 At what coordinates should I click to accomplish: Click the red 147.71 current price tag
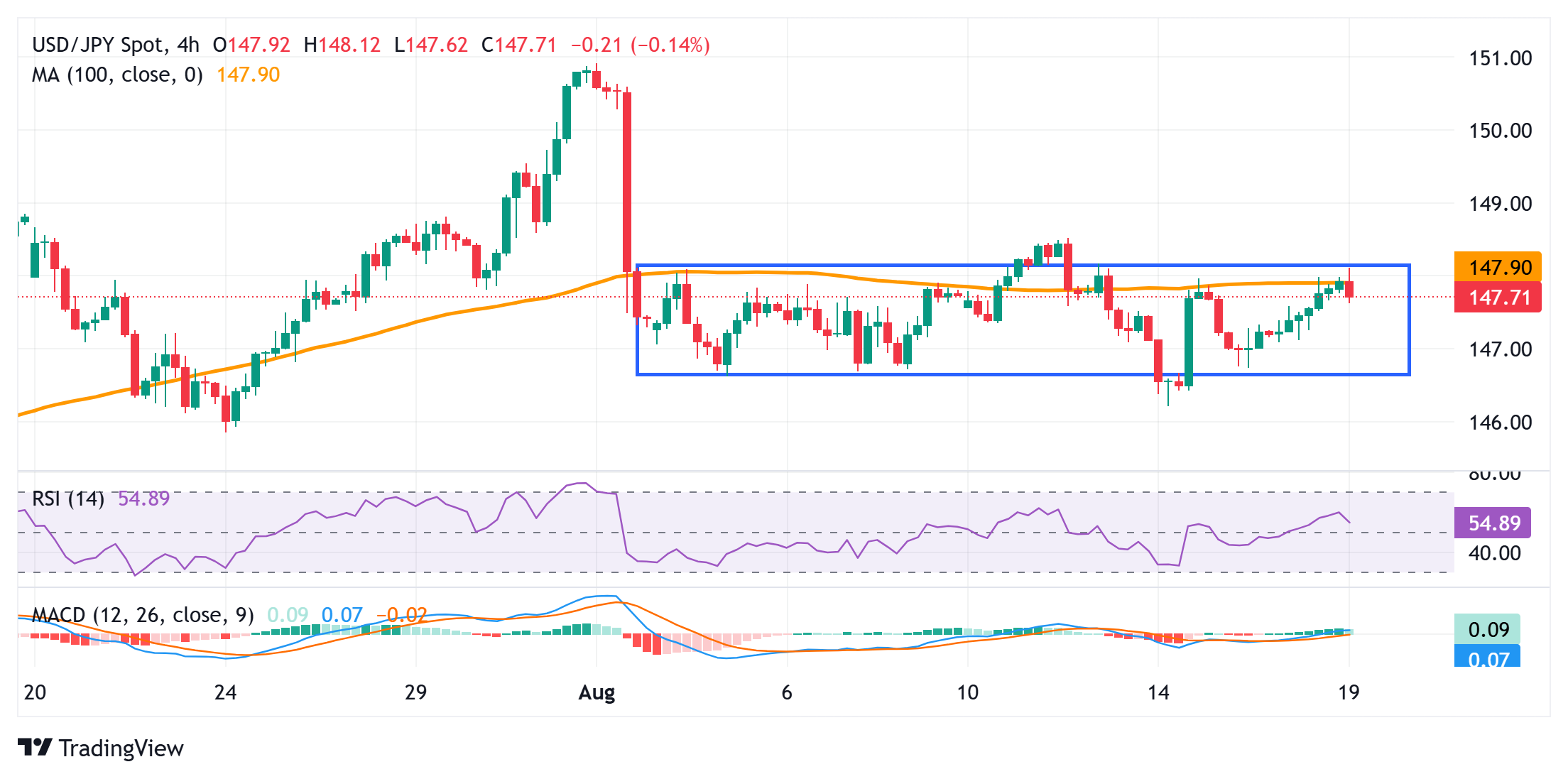click(x=1497, y=297)
